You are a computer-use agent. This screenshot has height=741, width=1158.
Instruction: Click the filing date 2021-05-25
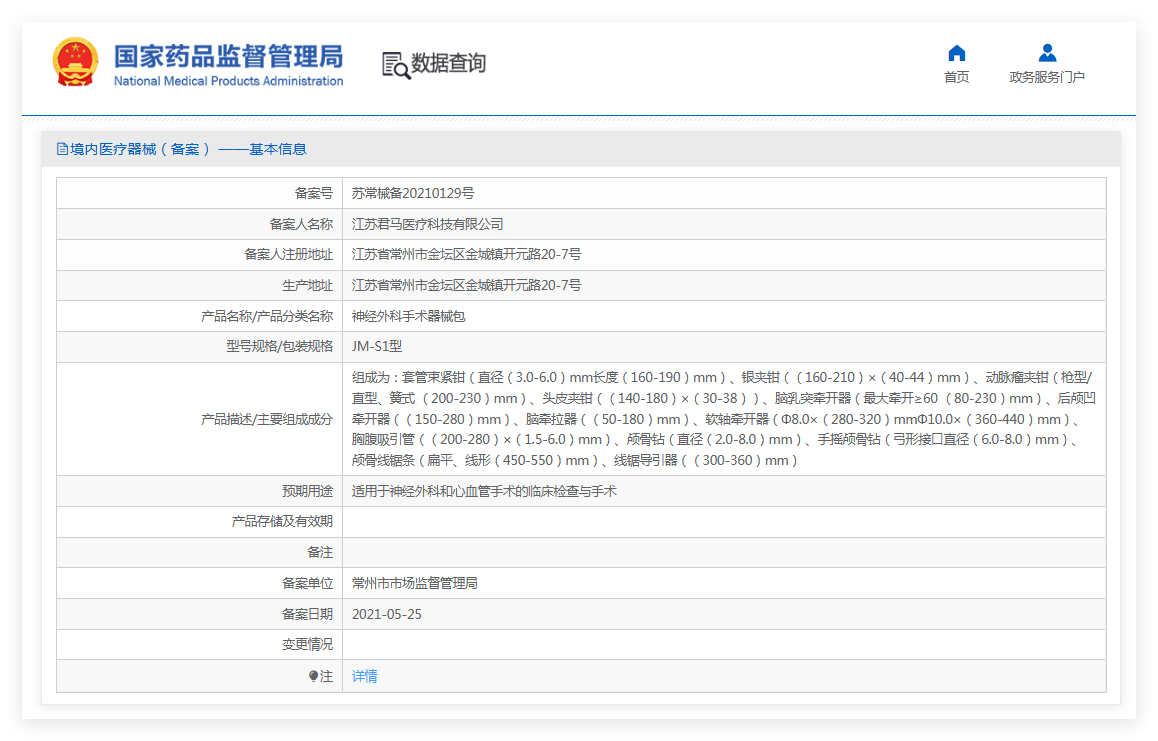pyautogui.click(x=387, y=614)
